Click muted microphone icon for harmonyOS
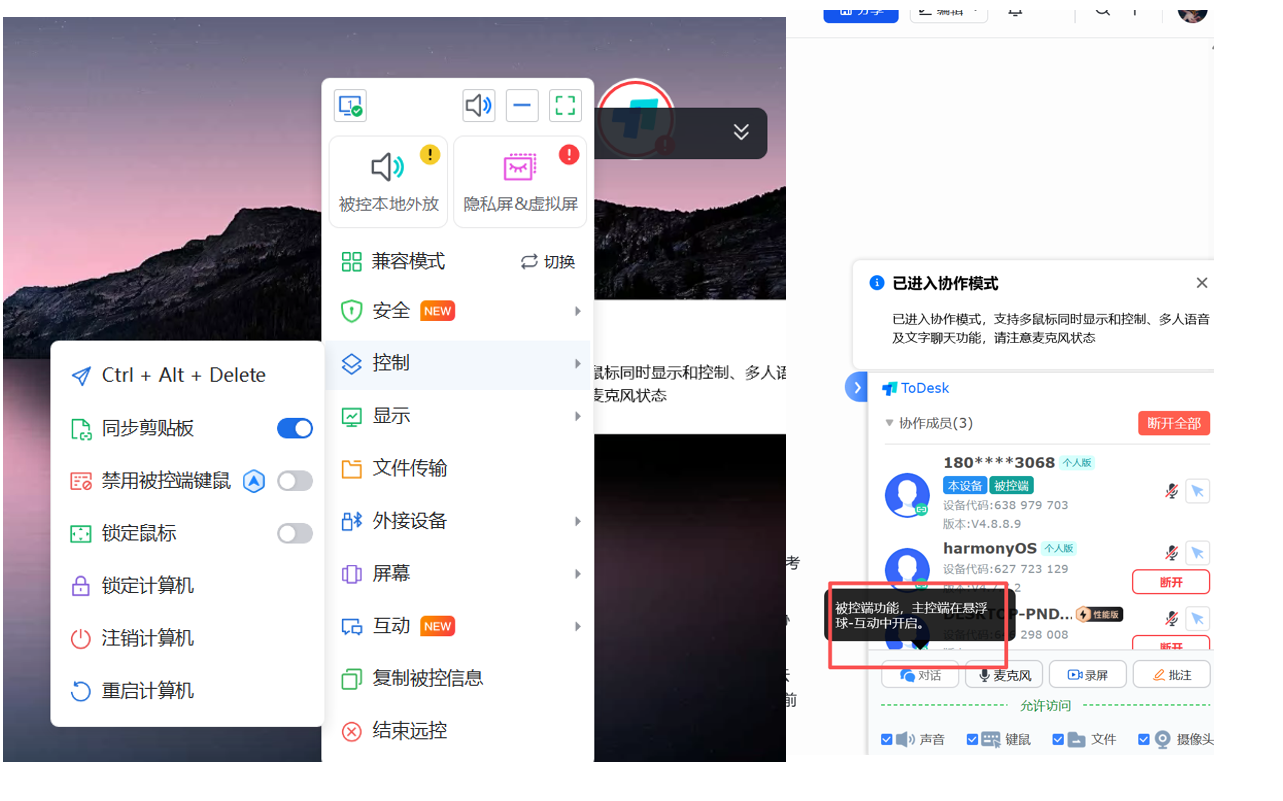The image size is (1283, 801). [1171, 553]
